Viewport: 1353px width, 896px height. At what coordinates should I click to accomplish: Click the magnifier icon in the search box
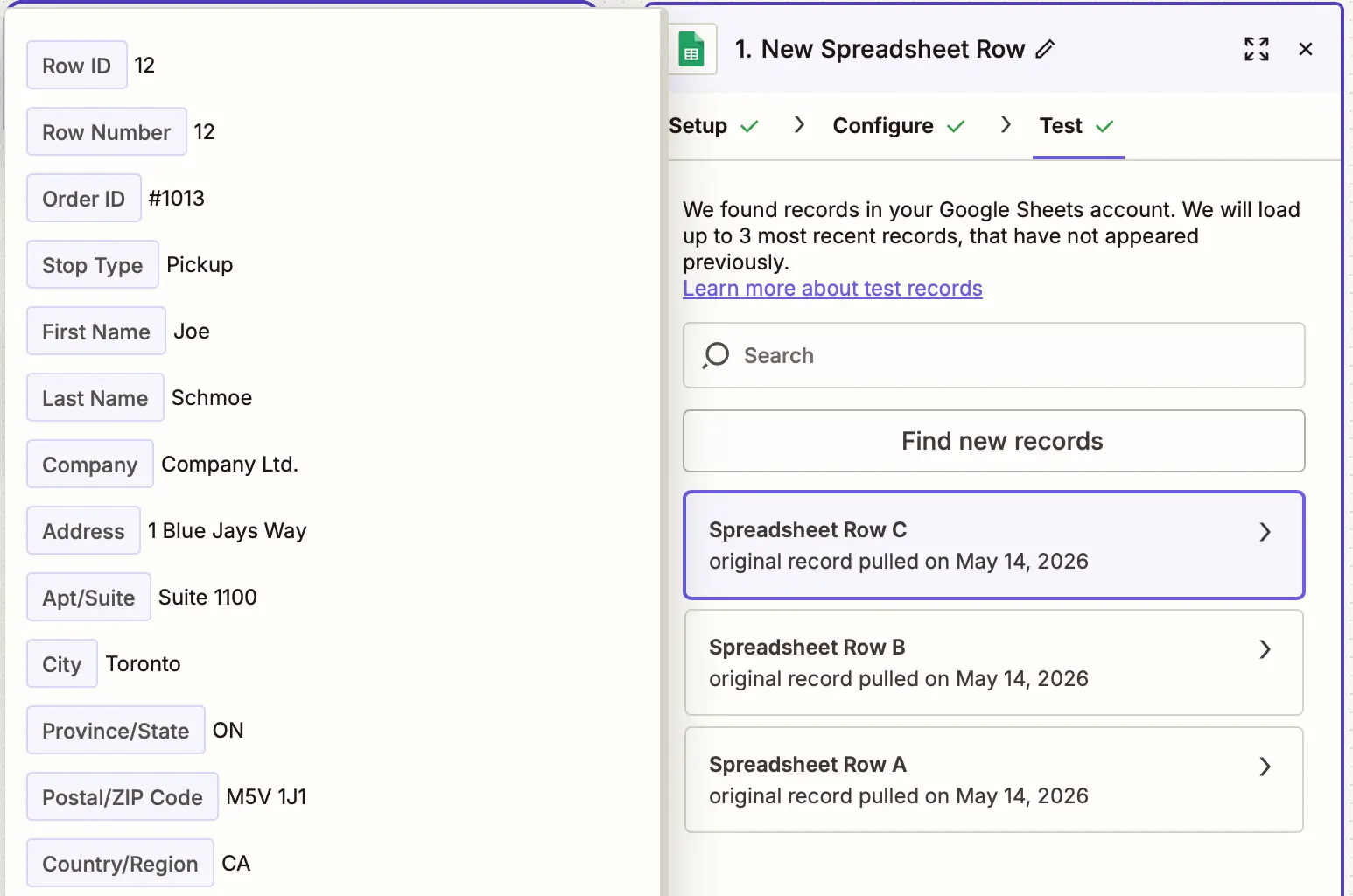(x=716, y=355)
